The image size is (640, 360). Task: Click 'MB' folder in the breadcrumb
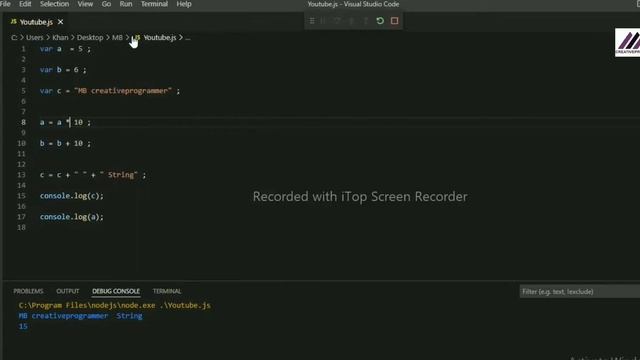[x=117, y=38]
